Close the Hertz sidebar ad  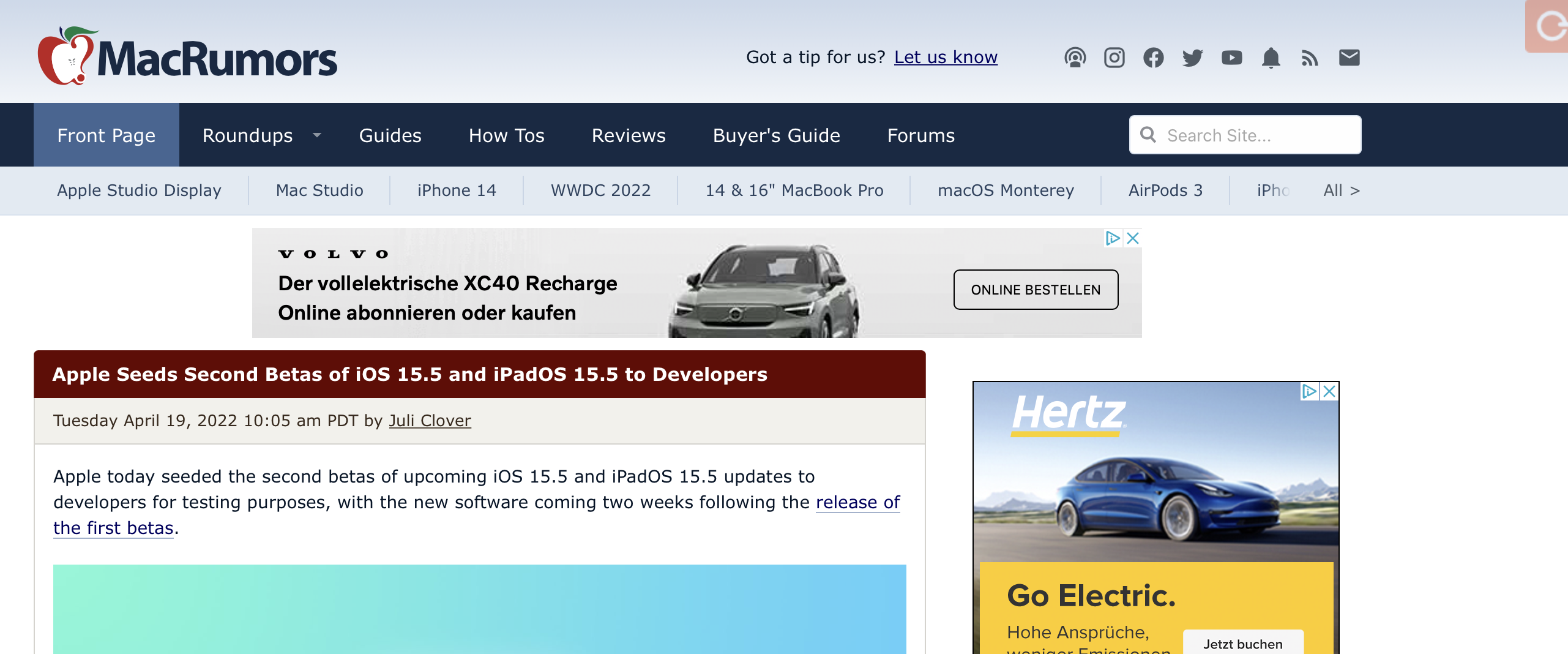click(1329, 391)
